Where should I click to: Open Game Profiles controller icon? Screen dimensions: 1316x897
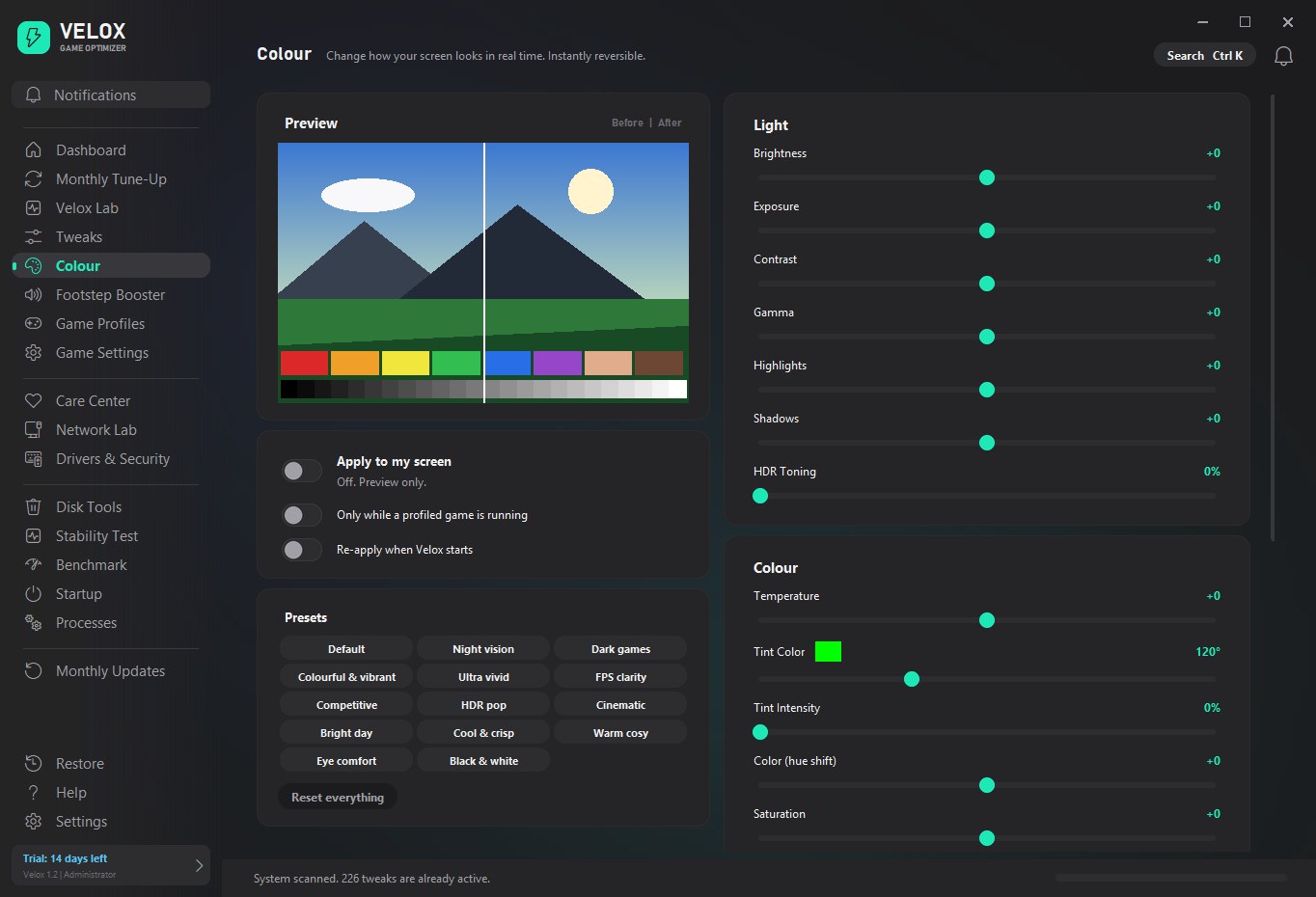click(33, 324)
